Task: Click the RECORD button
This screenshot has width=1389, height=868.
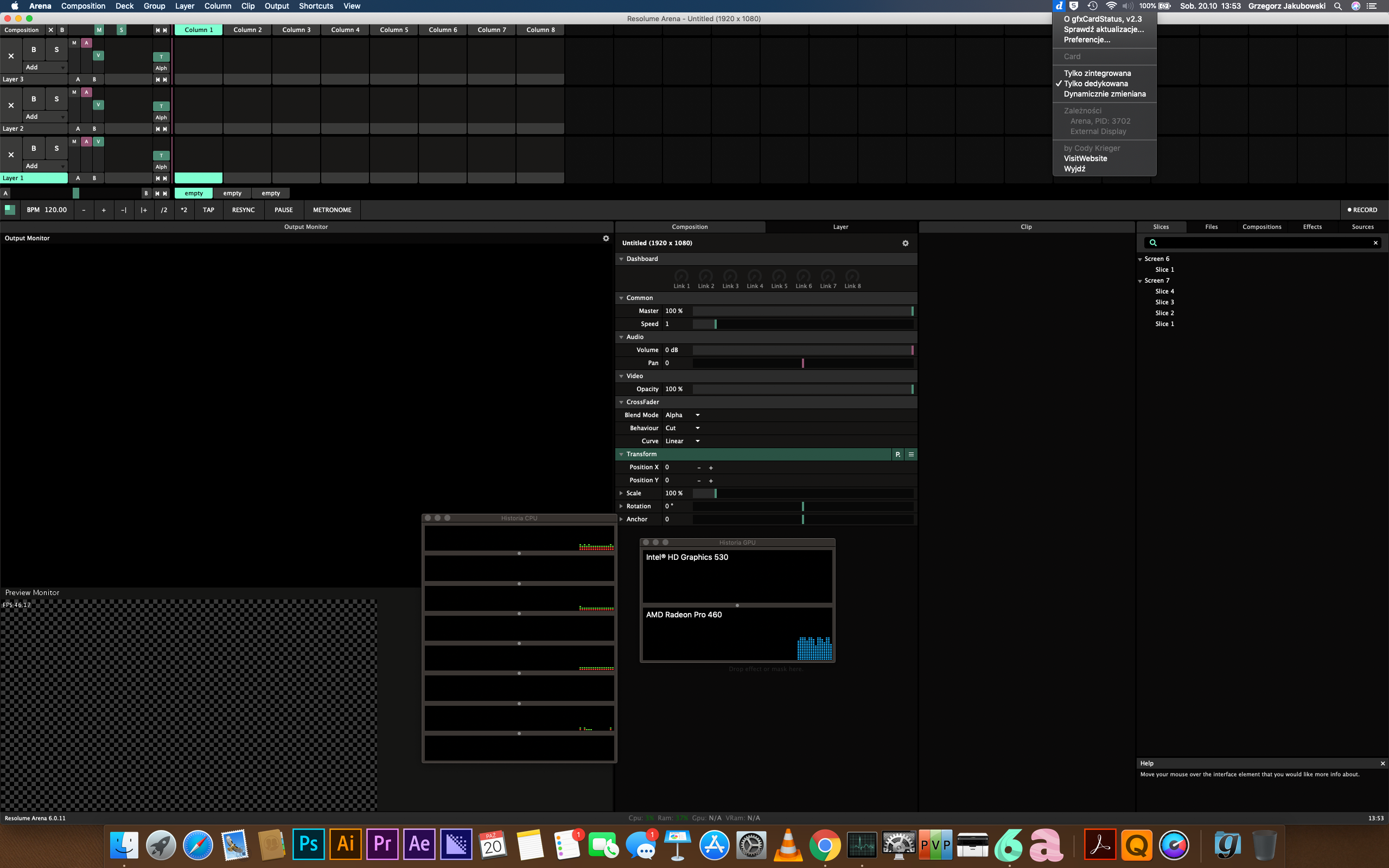Action: pos(1362,210)
